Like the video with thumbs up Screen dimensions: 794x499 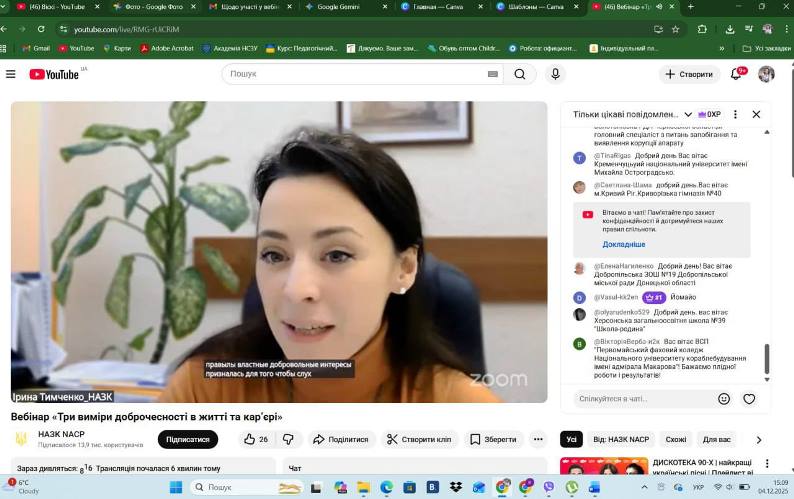coord(256,439)
